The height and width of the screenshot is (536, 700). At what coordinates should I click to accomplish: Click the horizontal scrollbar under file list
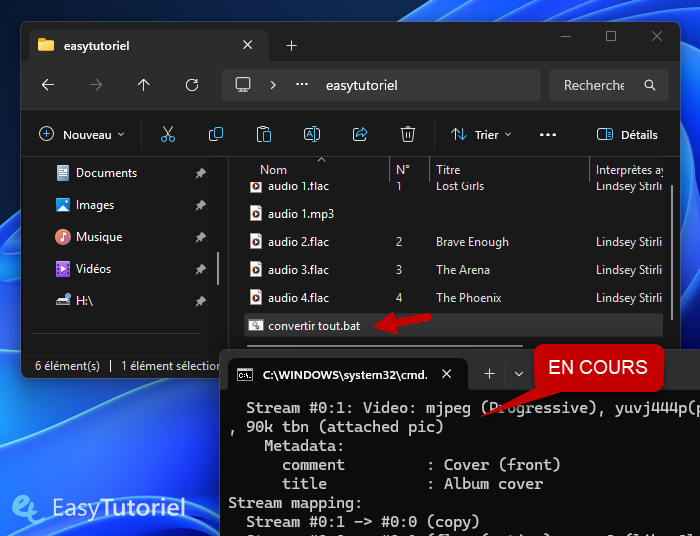[x=384, y=346]
